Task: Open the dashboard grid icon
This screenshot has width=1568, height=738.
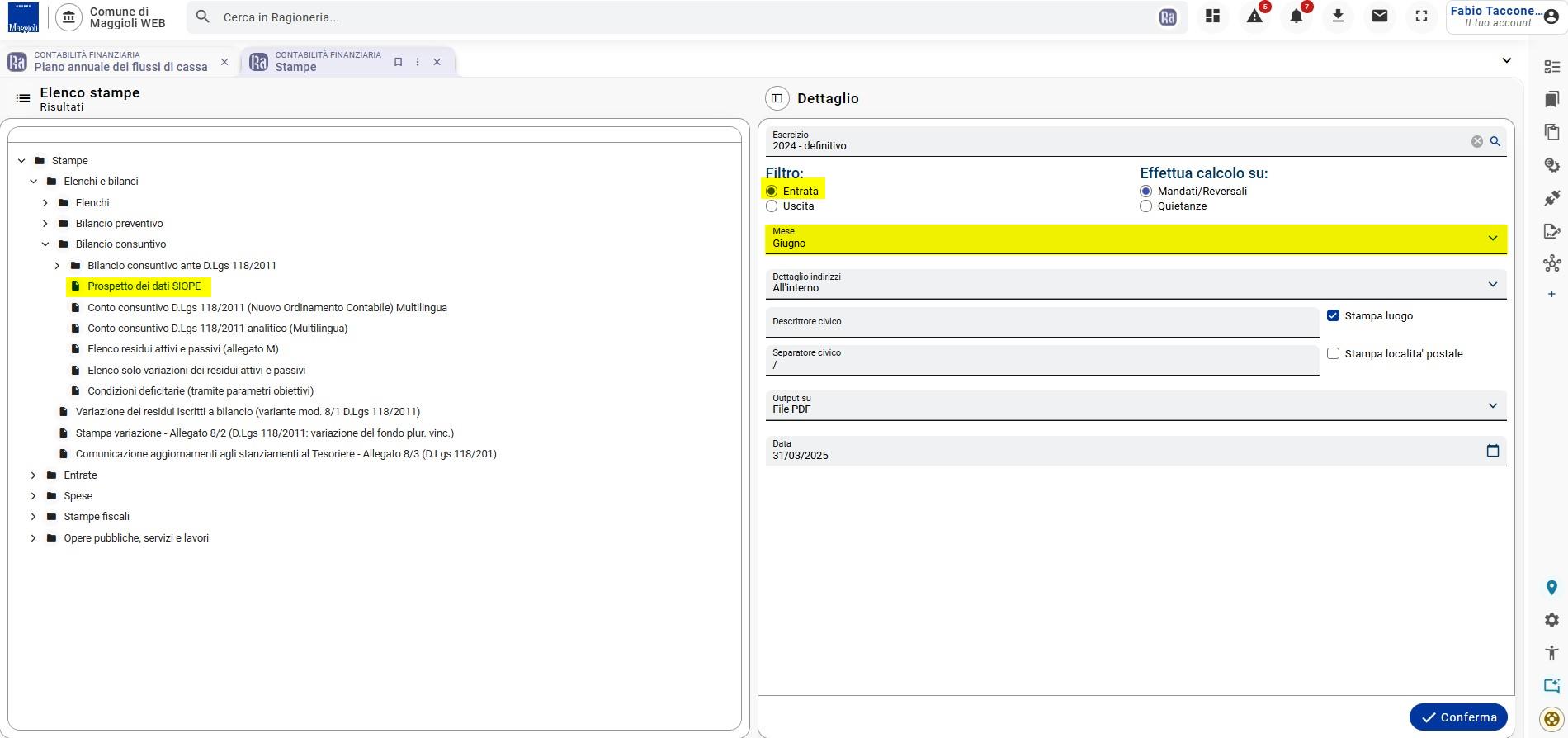Action: pyautogui.click(x=1212, y=17)
